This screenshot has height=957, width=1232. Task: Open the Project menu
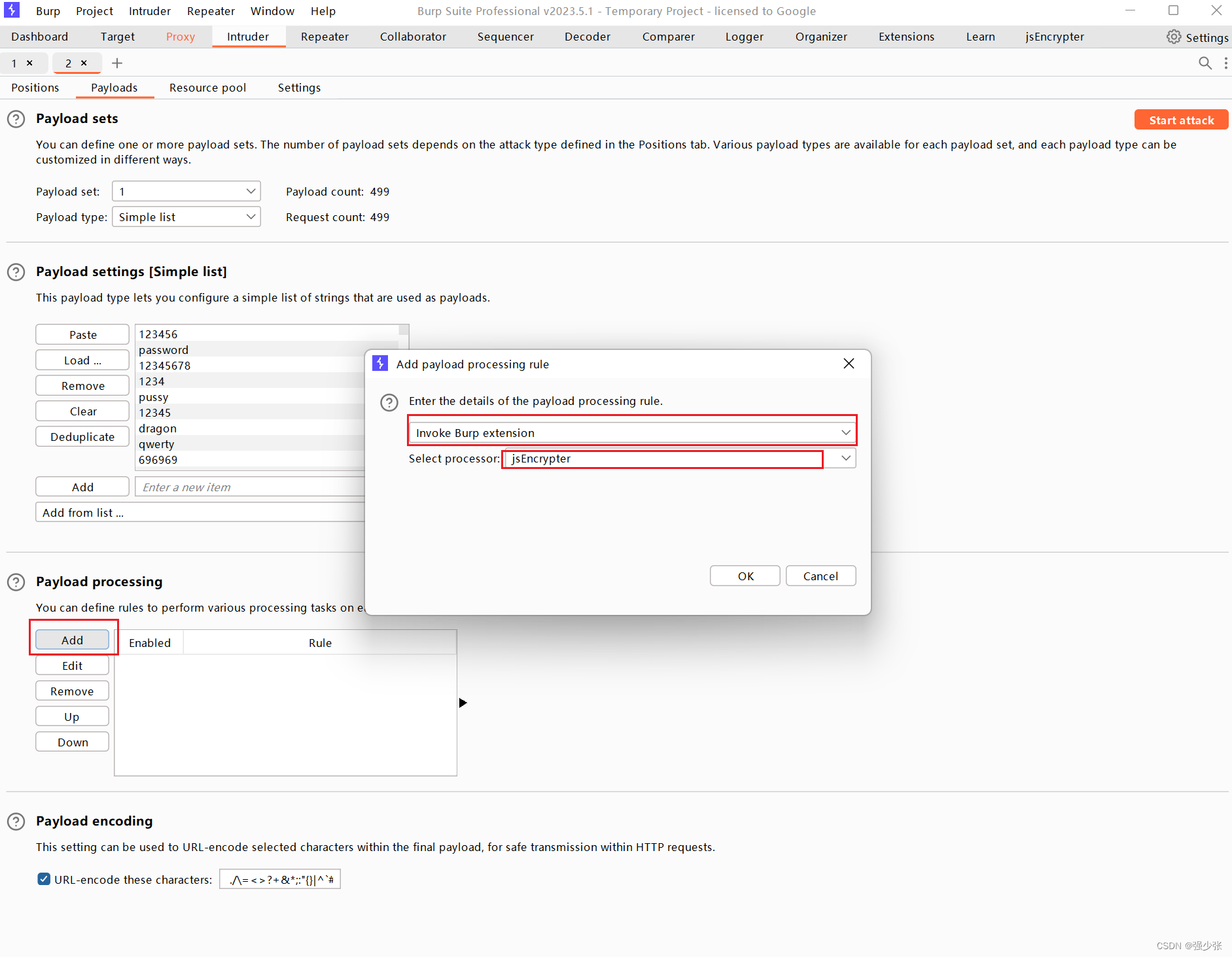(x=94, y=11)
